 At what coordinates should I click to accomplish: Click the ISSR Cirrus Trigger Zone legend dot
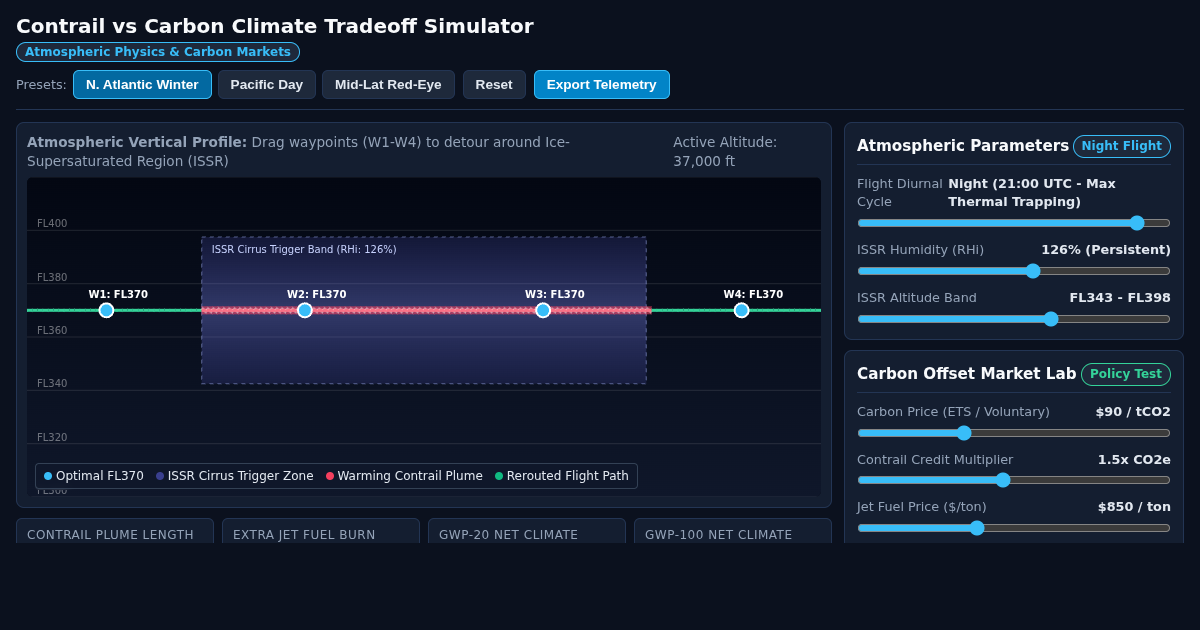[x=160, y=476]
